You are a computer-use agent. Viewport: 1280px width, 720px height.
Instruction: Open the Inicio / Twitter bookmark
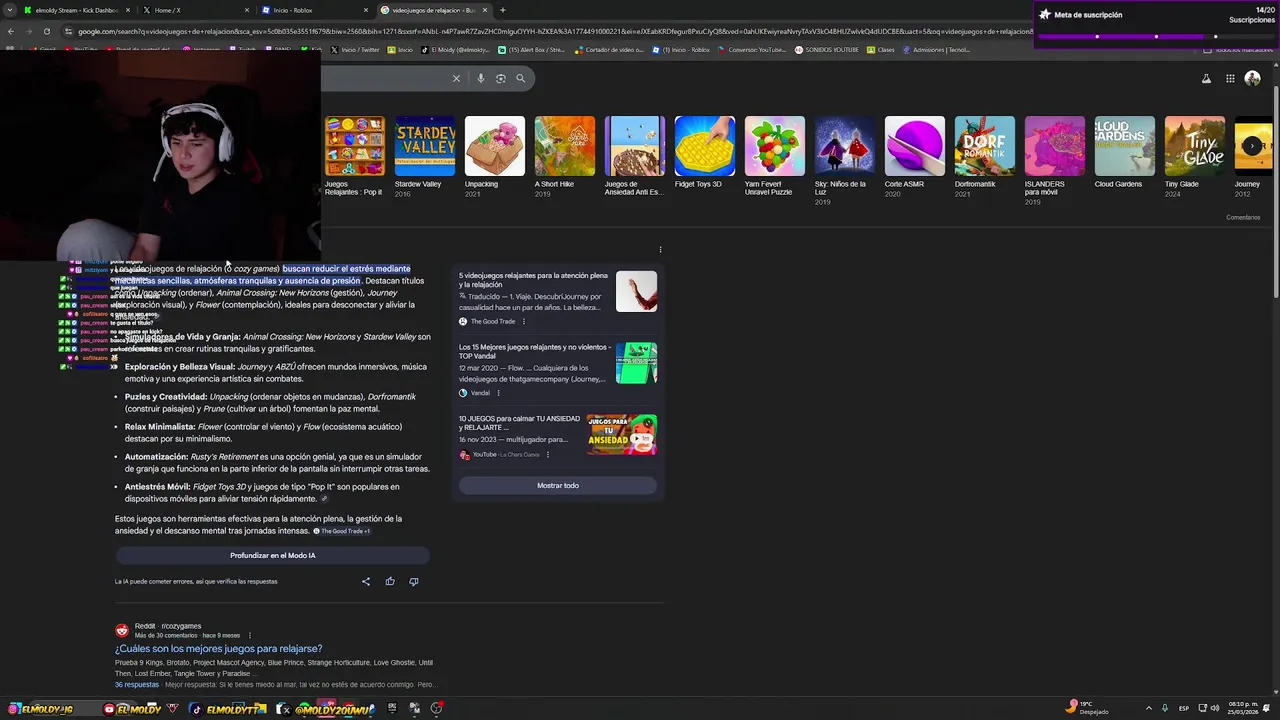[x=356, y=49]
